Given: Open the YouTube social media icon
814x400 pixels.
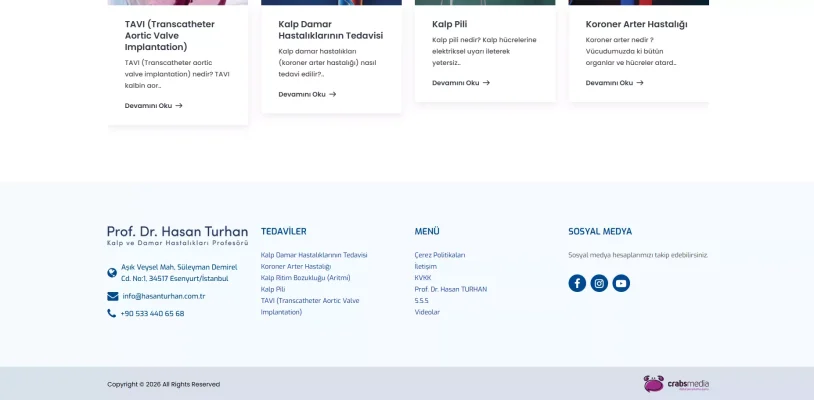Looking at the screenshot, I should (621, 283).
